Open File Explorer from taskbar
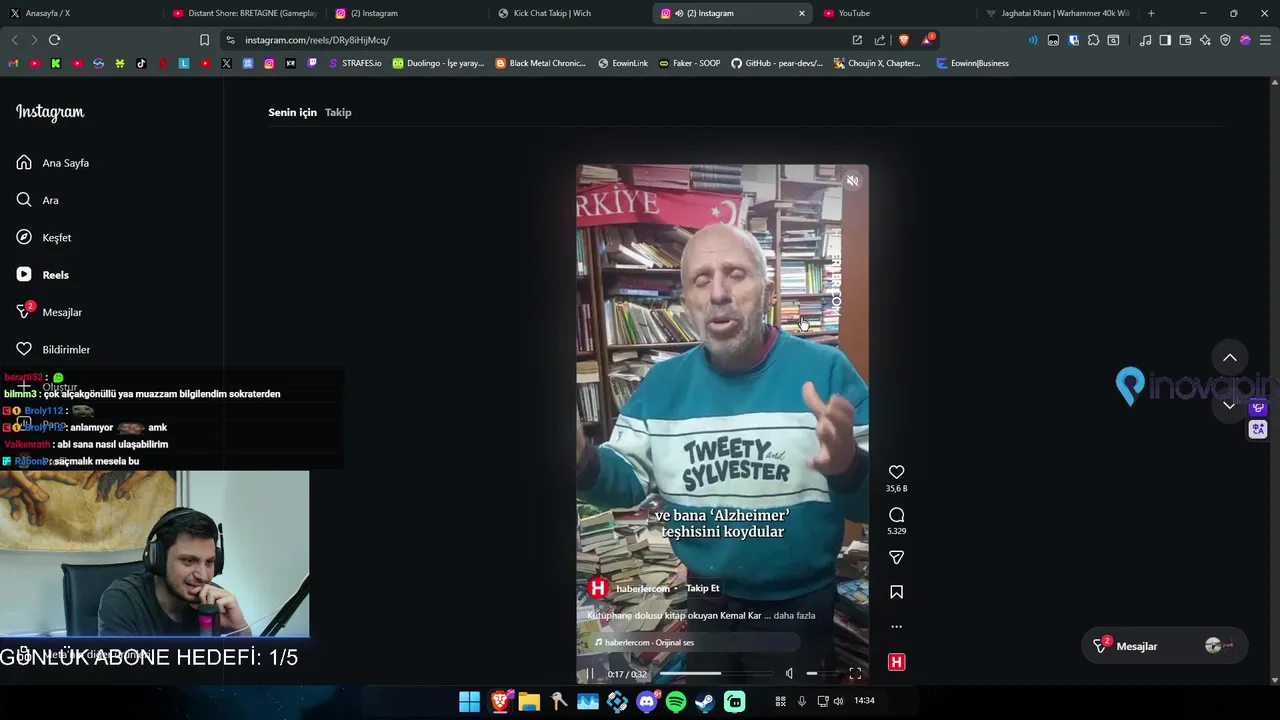The width and height of the screenshot is (1280, 720). 529,702
